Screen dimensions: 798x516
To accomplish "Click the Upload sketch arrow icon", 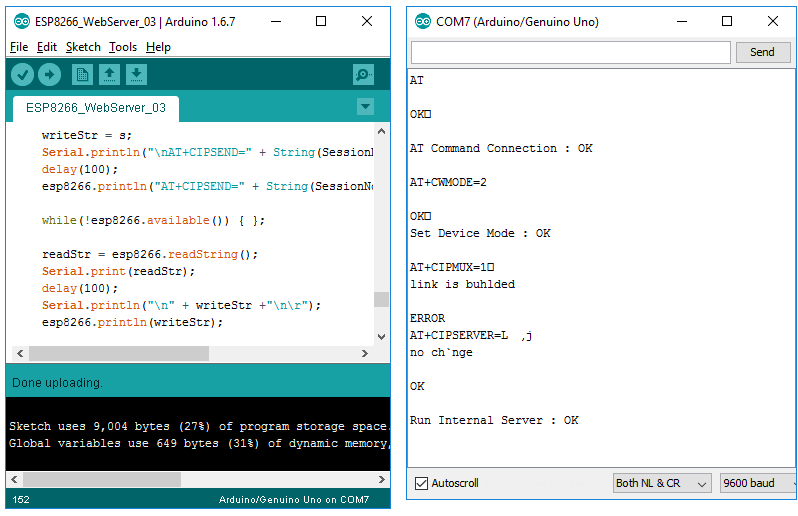I will (49, 75).
